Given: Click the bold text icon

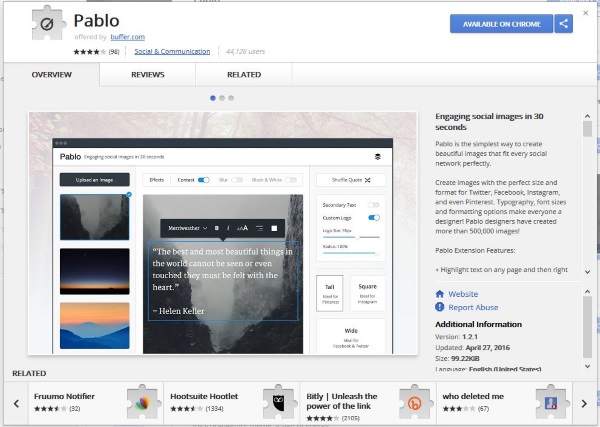Looking at the screenshot, I should click(217, 228).
